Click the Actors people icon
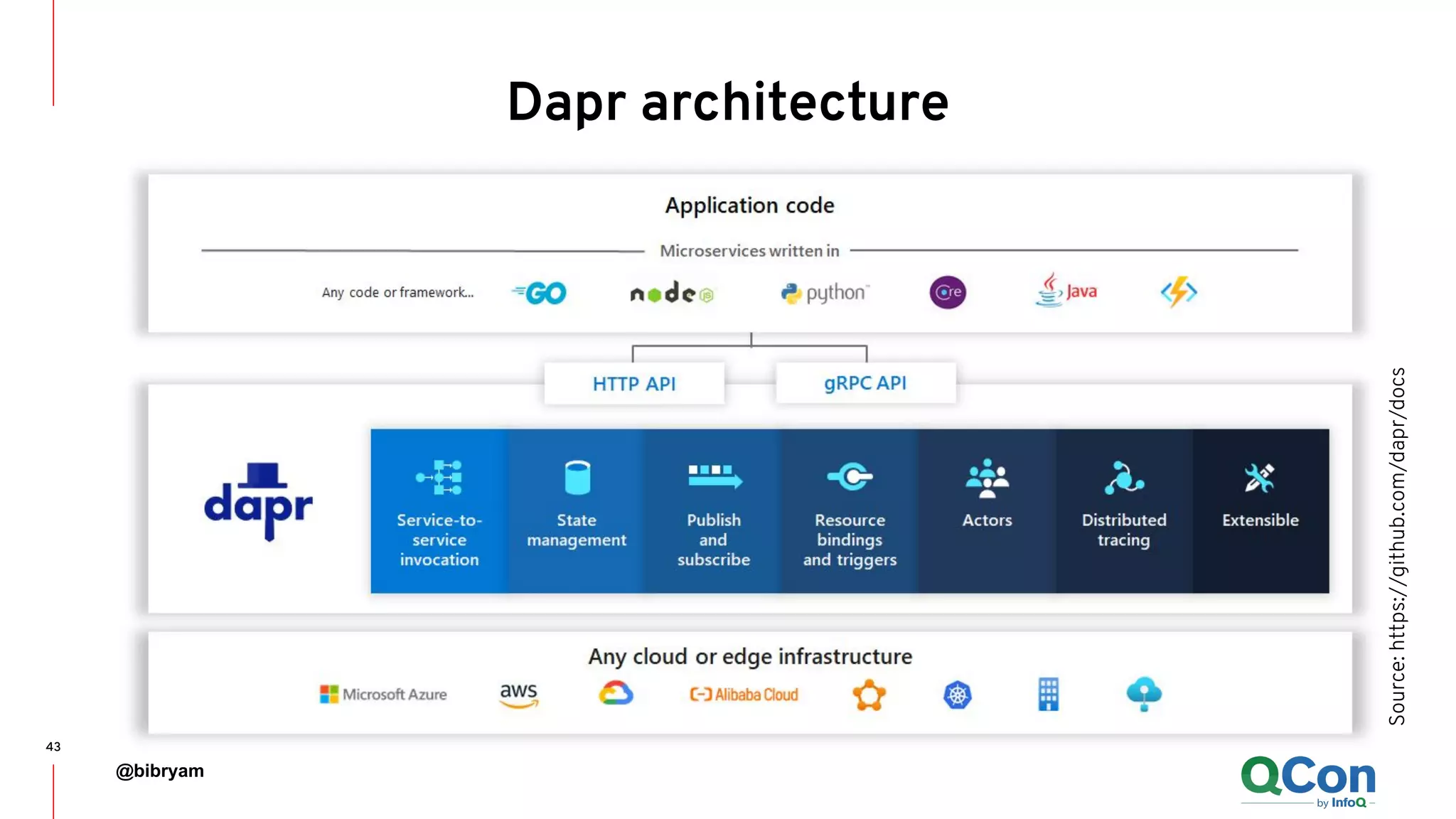The height and width of the screenshot is (819, 1456). (x=987, y=478)
